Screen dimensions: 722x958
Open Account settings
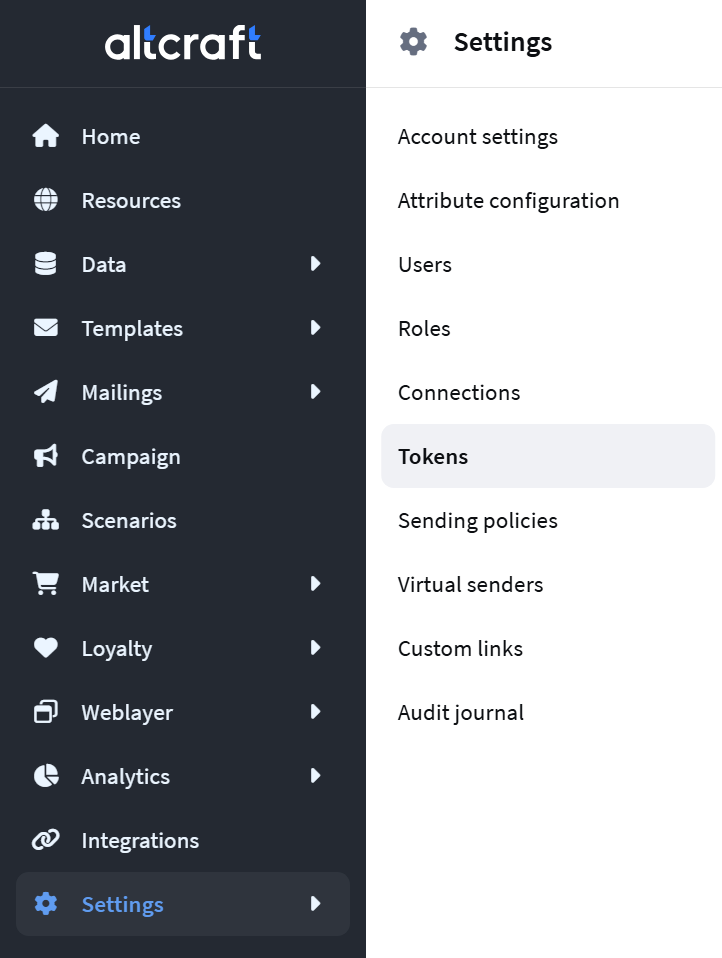pyautogui.click(x=478, y=137)
